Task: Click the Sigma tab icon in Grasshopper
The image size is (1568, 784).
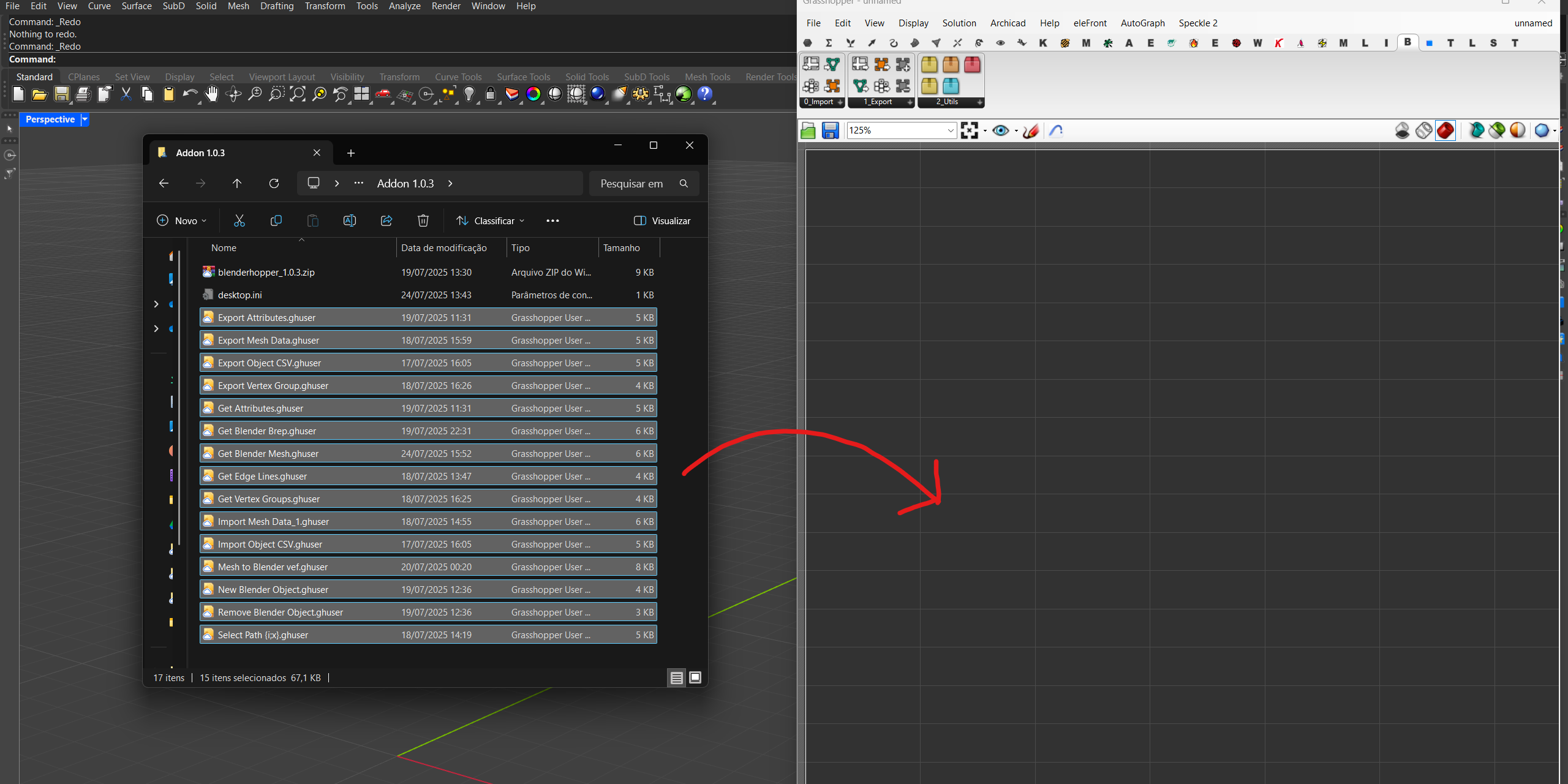Action: click(829, 43)
